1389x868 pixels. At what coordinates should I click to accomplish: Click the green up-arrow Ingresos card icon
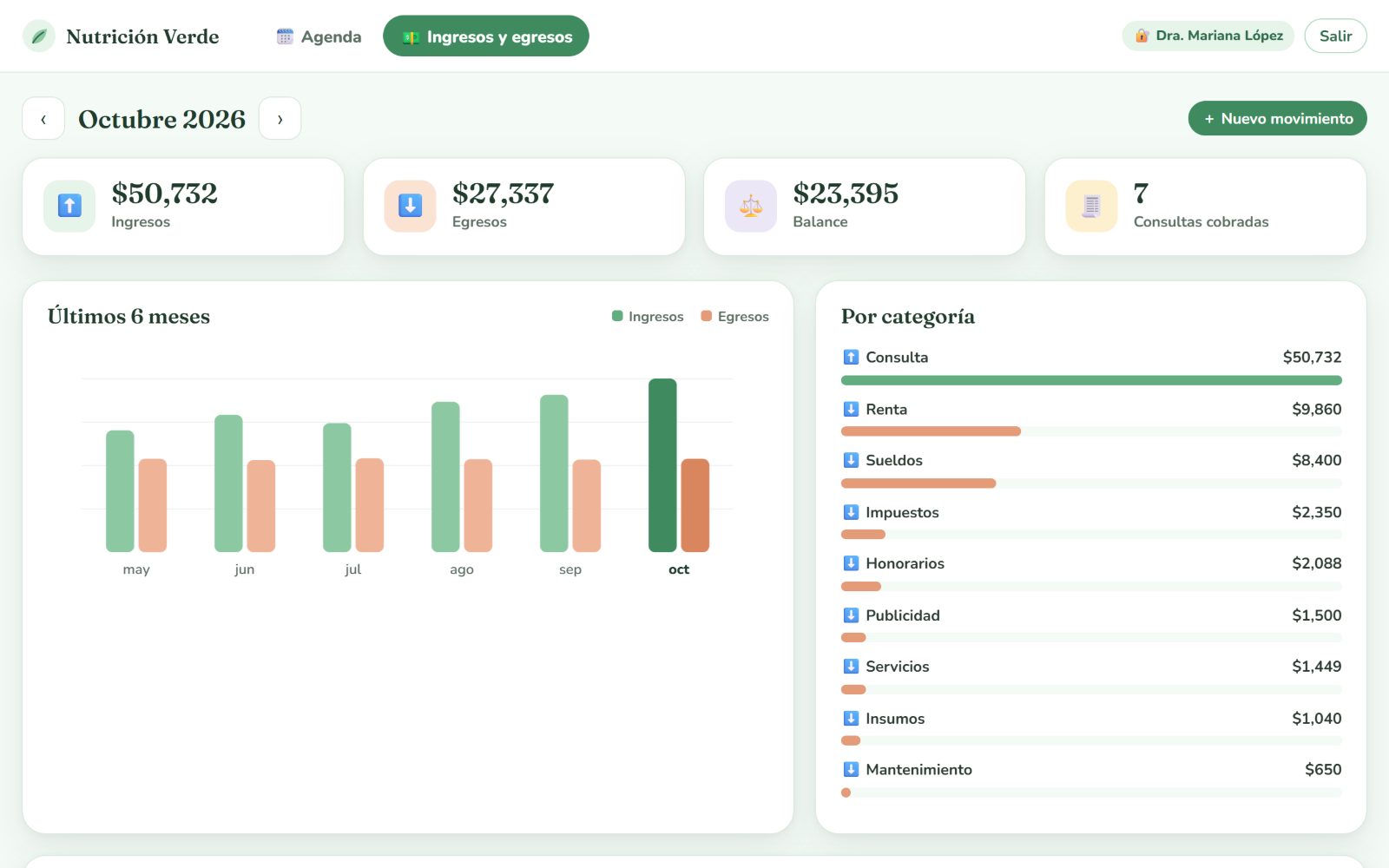(x=69, y=206)
